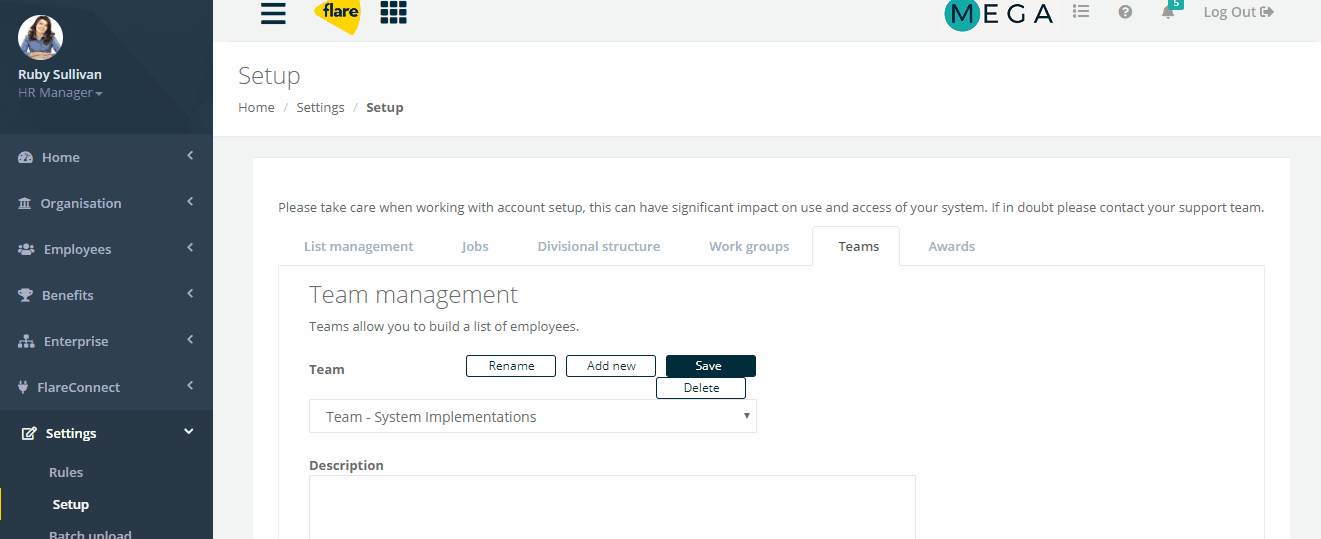Expand the Enterprise sidebar chevron
The width and height of the screenshot is (1321, 539).
(x=190, y=339)
